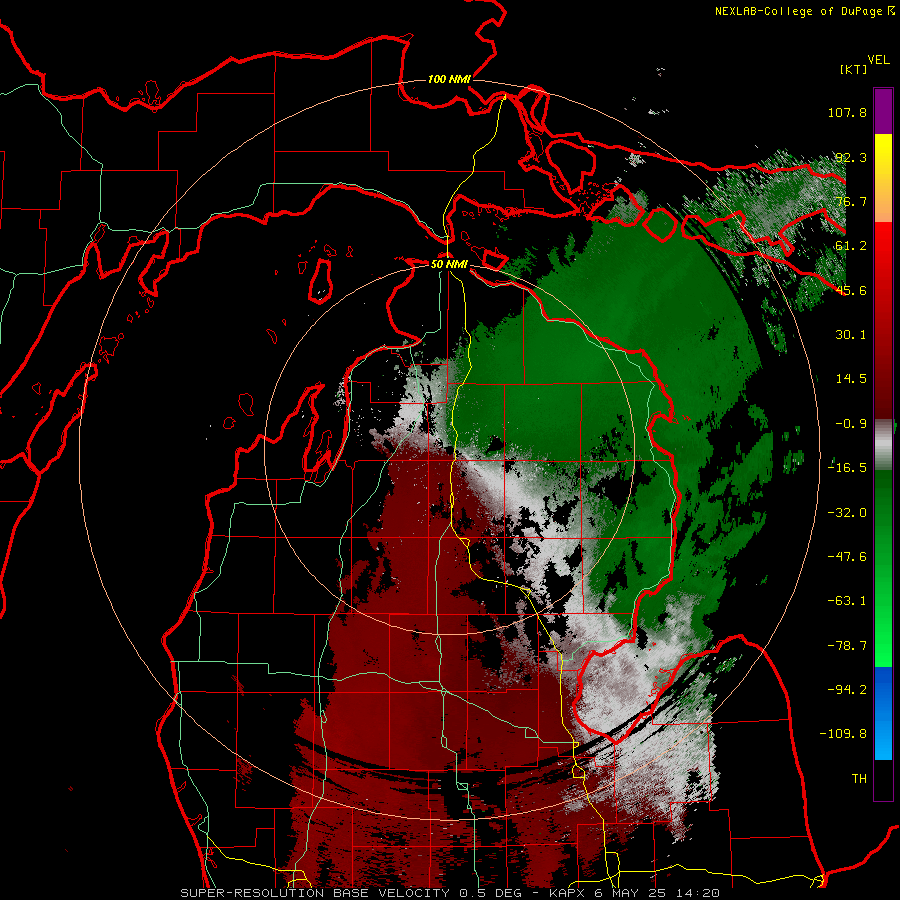This screenshot has width=900, height=900.
Task: Click the Super-Resolution Base Velocity caption
Action: point(449,893)
